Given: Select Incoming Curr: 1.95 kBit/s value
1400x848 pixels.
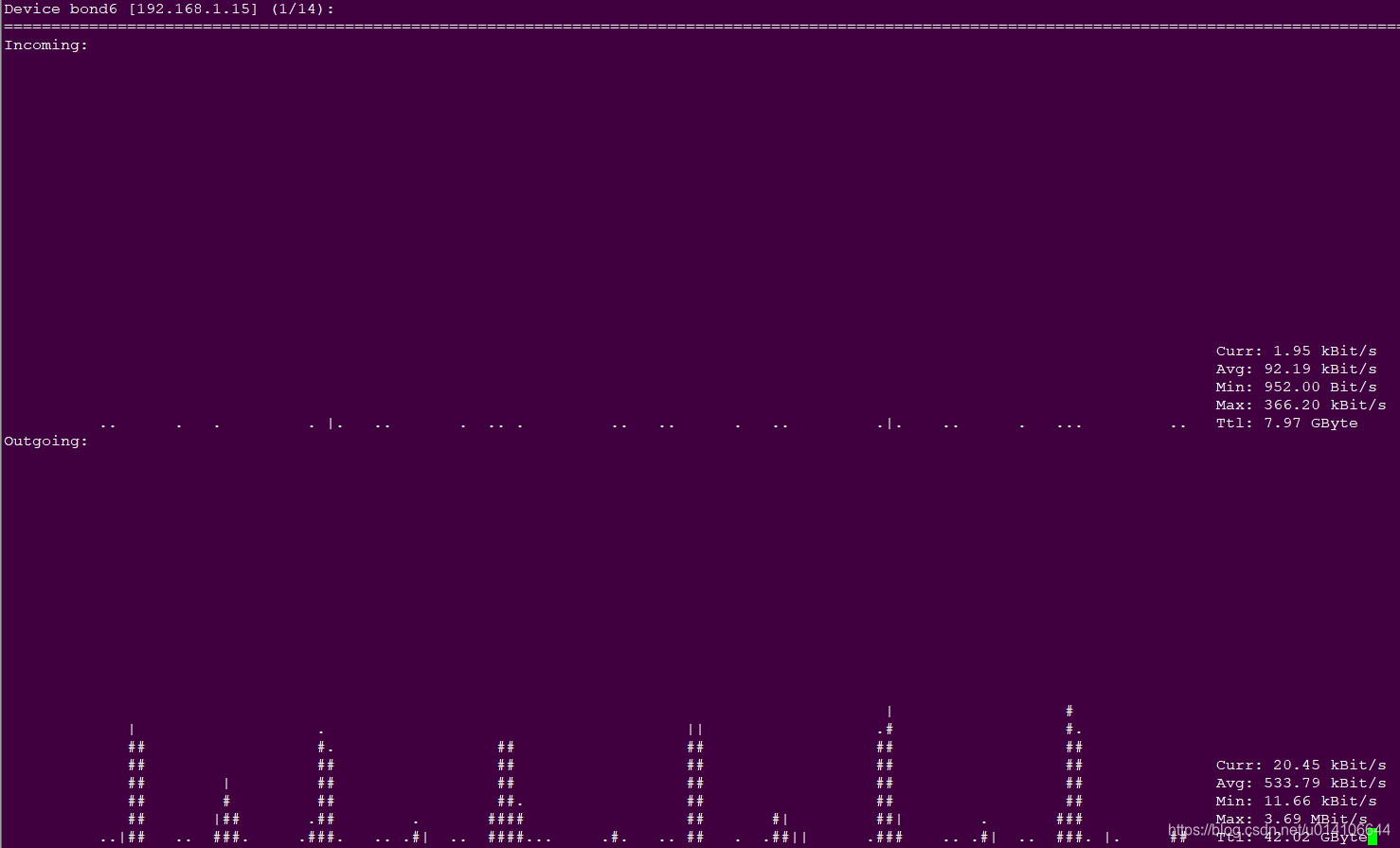Looking at the screenshot, I should click(1297, 351).
